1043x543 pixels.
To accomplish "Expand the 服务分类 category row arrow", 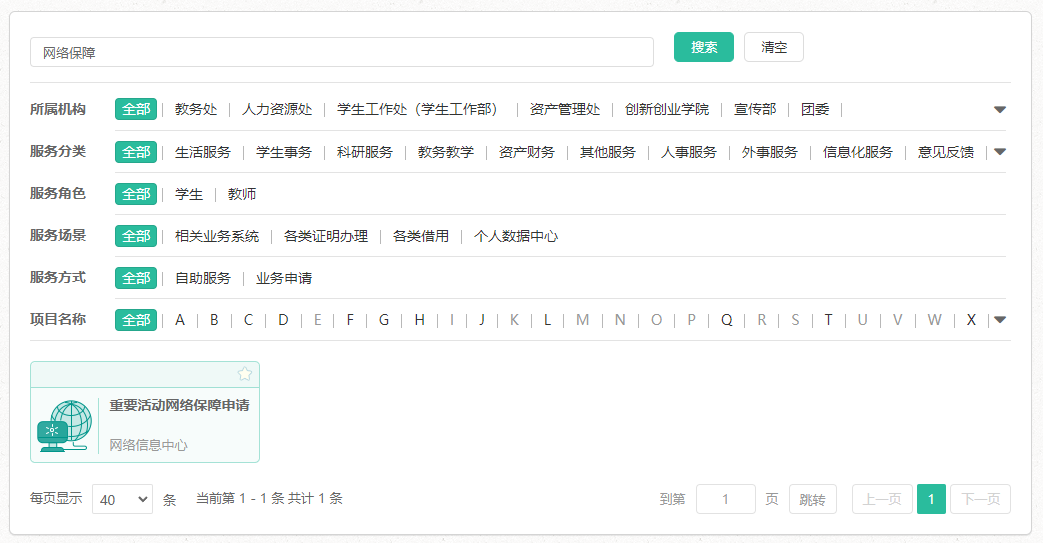I will tap(999, 152).
